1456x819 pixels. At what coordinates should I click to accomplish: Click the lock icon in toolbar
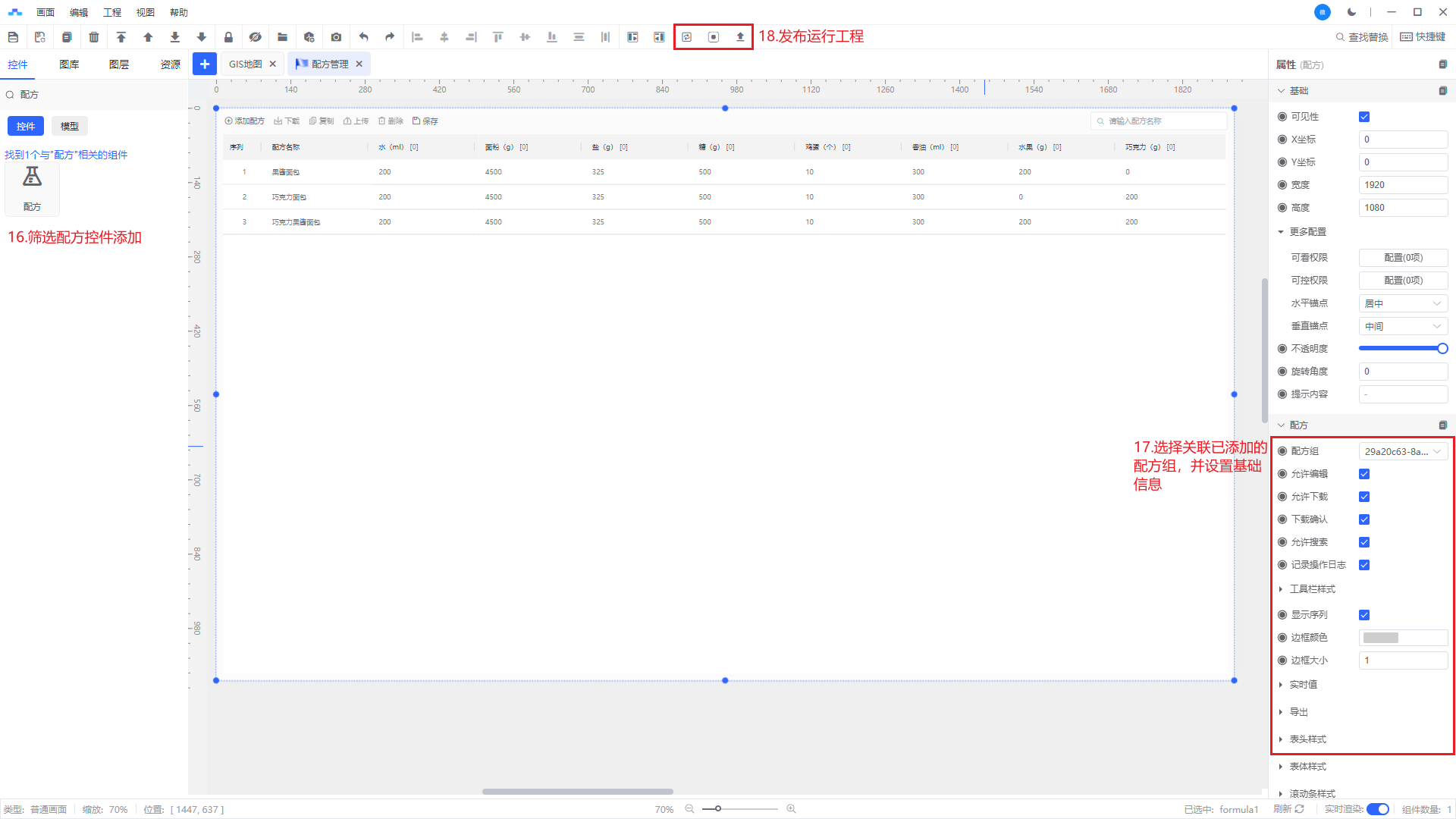pyautogui.click(x=228, y=37)
